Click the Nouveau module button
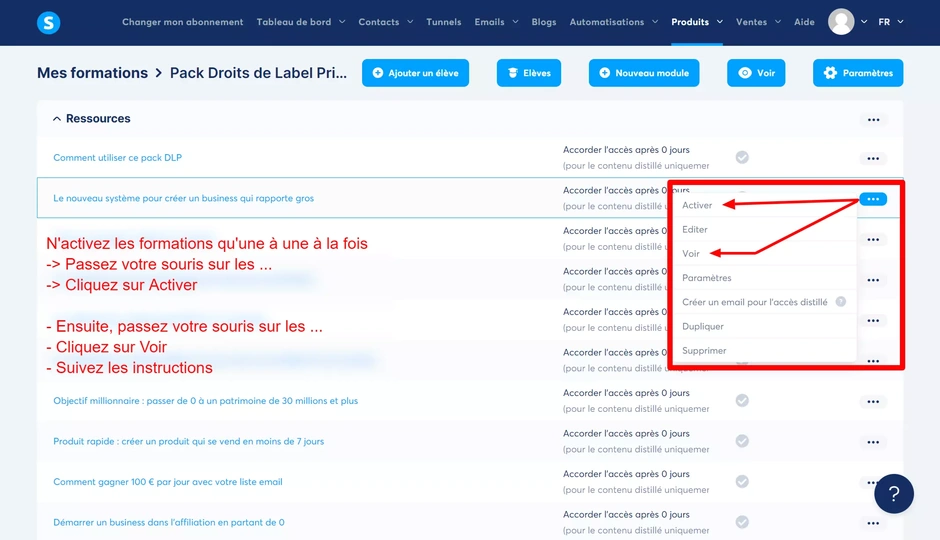Viewport: 940px width, 540px height. (x=644, y=73)
